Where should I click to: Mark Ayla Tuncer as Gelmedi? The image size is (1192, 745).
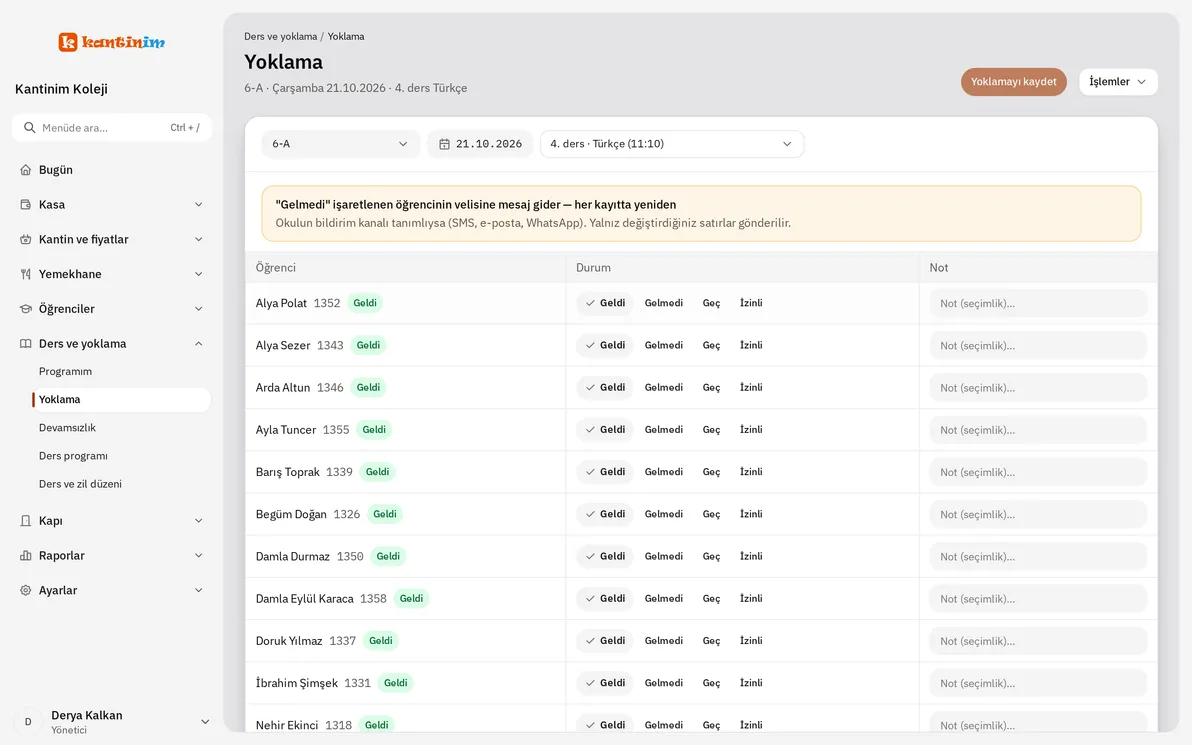tap(664, 430)
